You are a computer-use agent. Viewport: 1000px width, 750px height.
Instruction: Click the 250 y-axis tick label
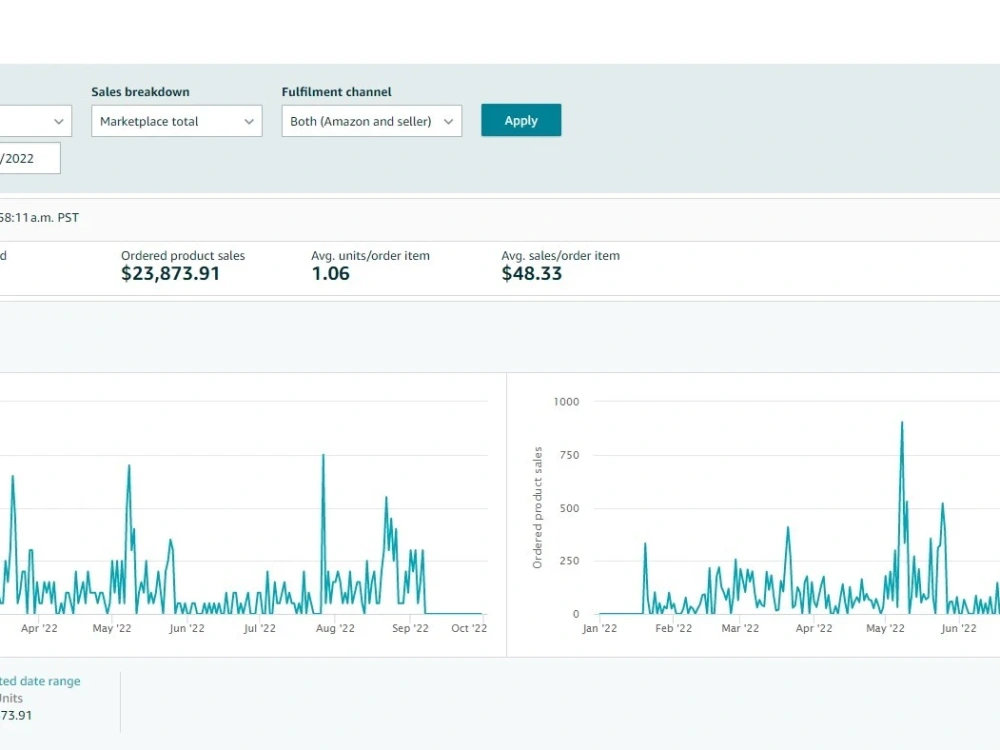[570, 561]
